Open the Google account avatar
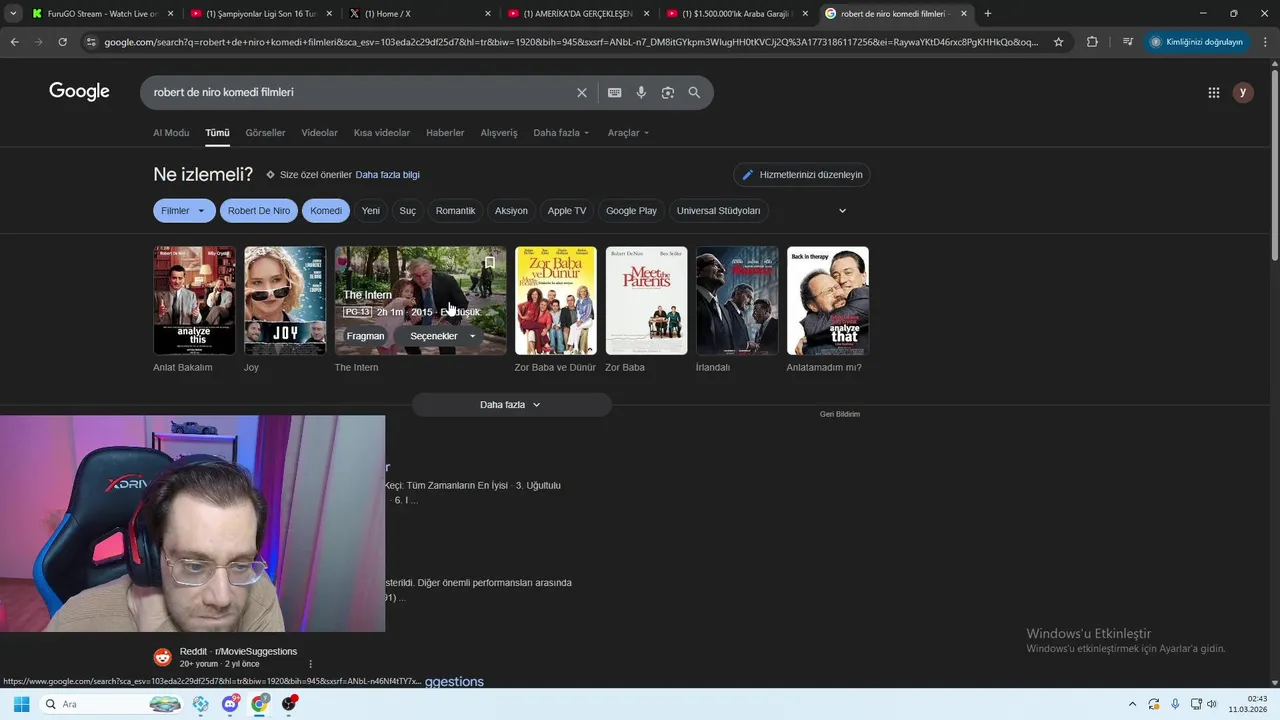 coord(1243,93)
